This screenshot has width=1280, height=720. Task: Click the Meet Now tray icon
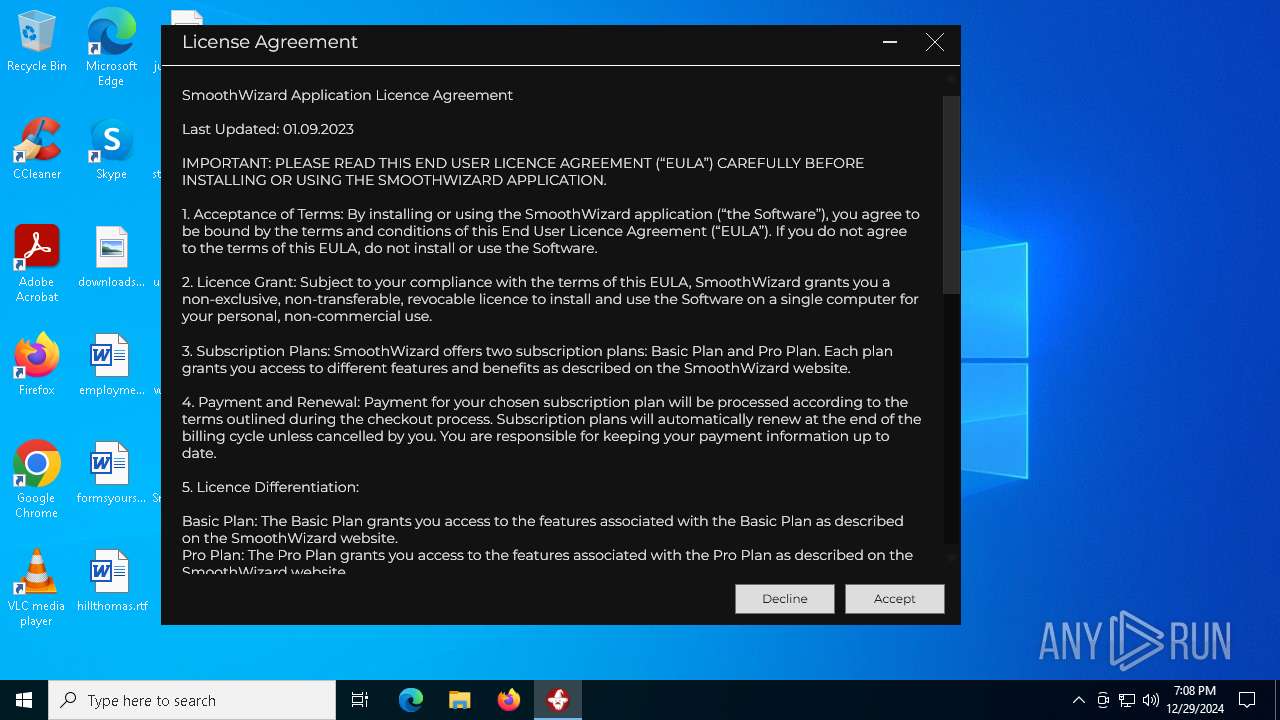tap(1103, 700)
